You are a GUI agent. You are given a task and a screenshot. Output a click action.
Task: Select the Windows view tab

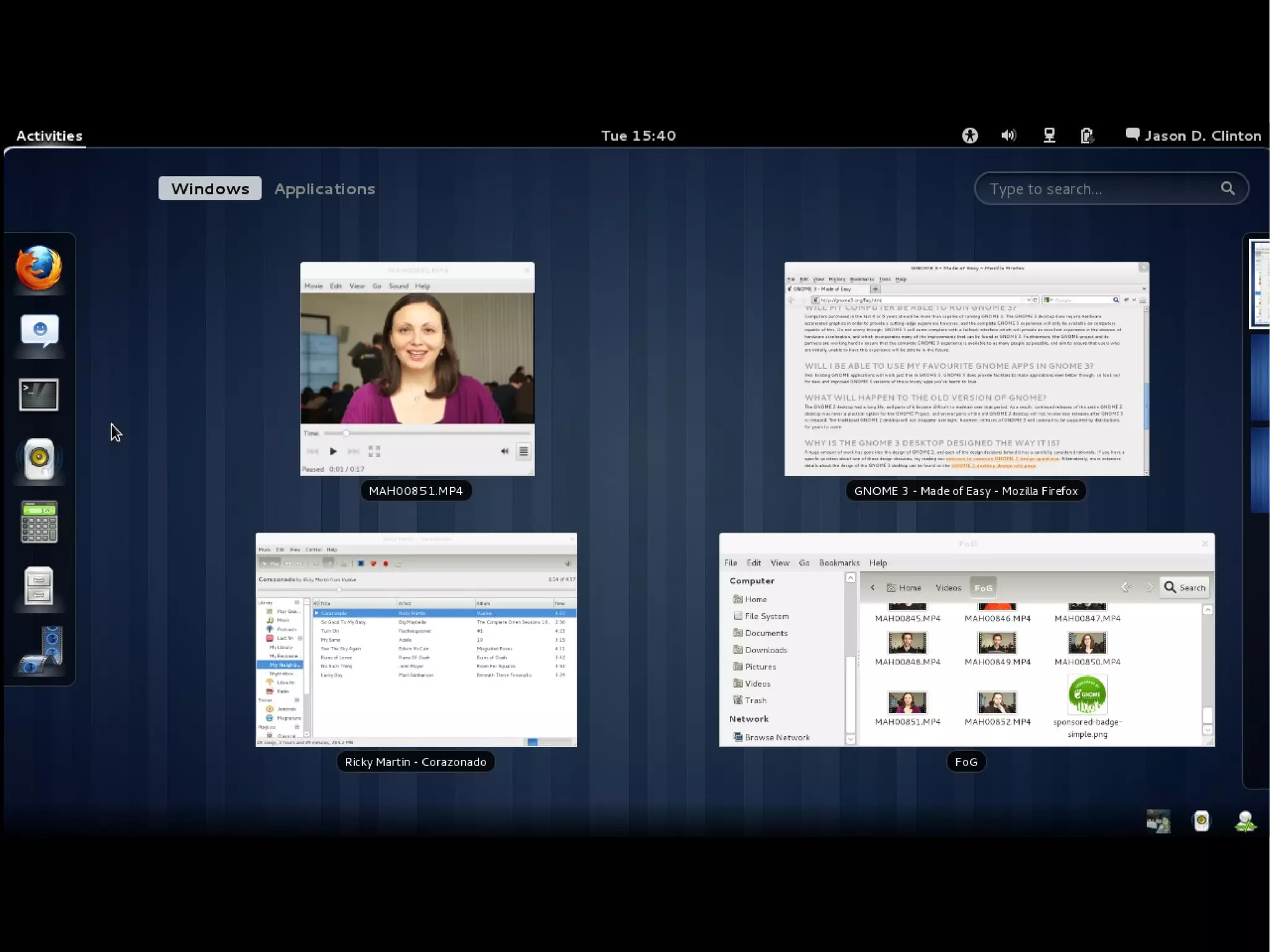(x=210, y=189)
